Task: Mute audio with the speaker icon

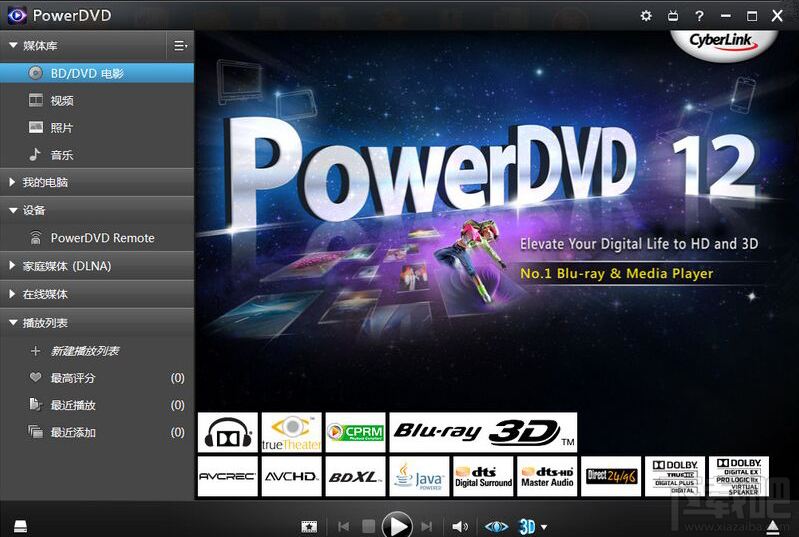Action: [x=460, y=526]
